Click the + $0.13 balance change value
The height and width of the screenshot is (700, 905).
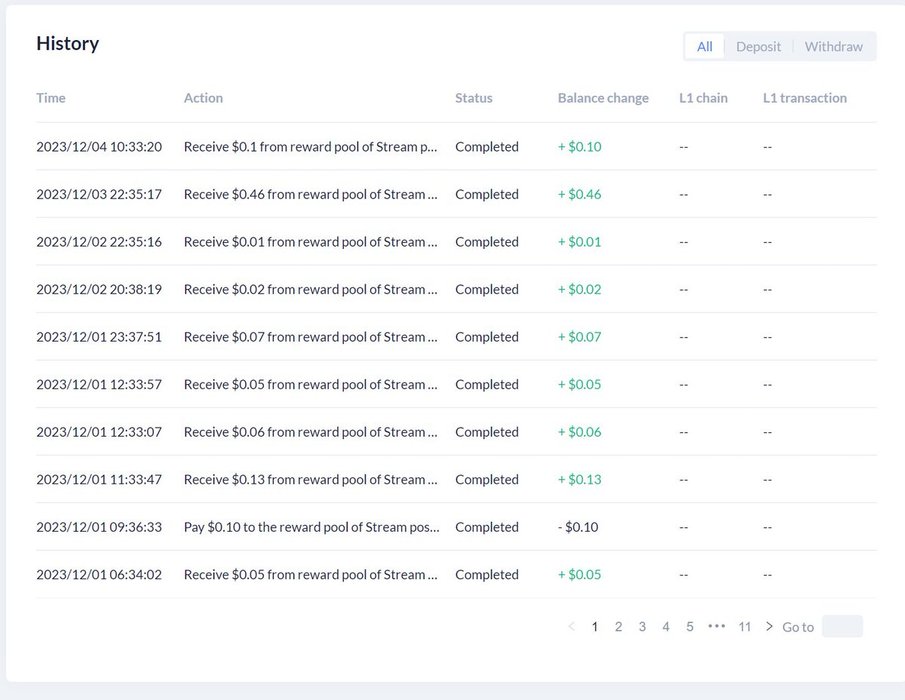click(580, 480)
